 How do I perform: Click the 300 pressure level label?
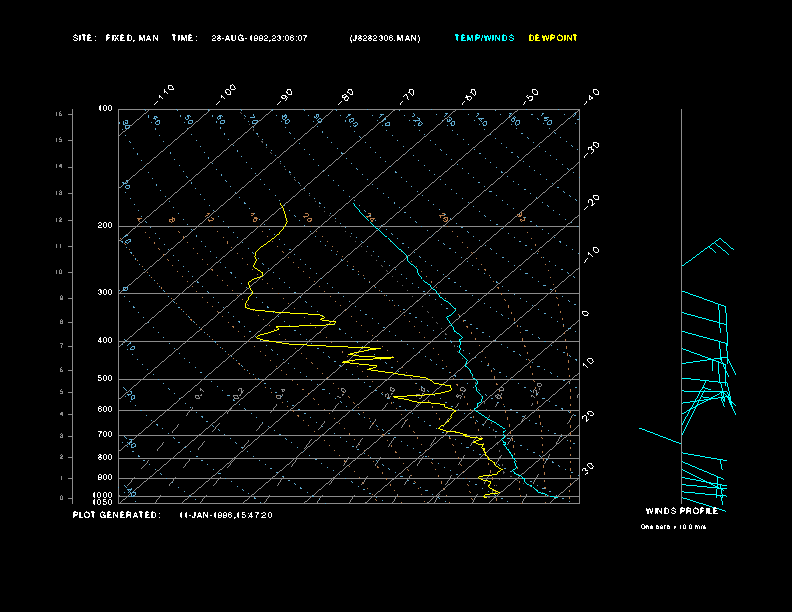point(105,293)
